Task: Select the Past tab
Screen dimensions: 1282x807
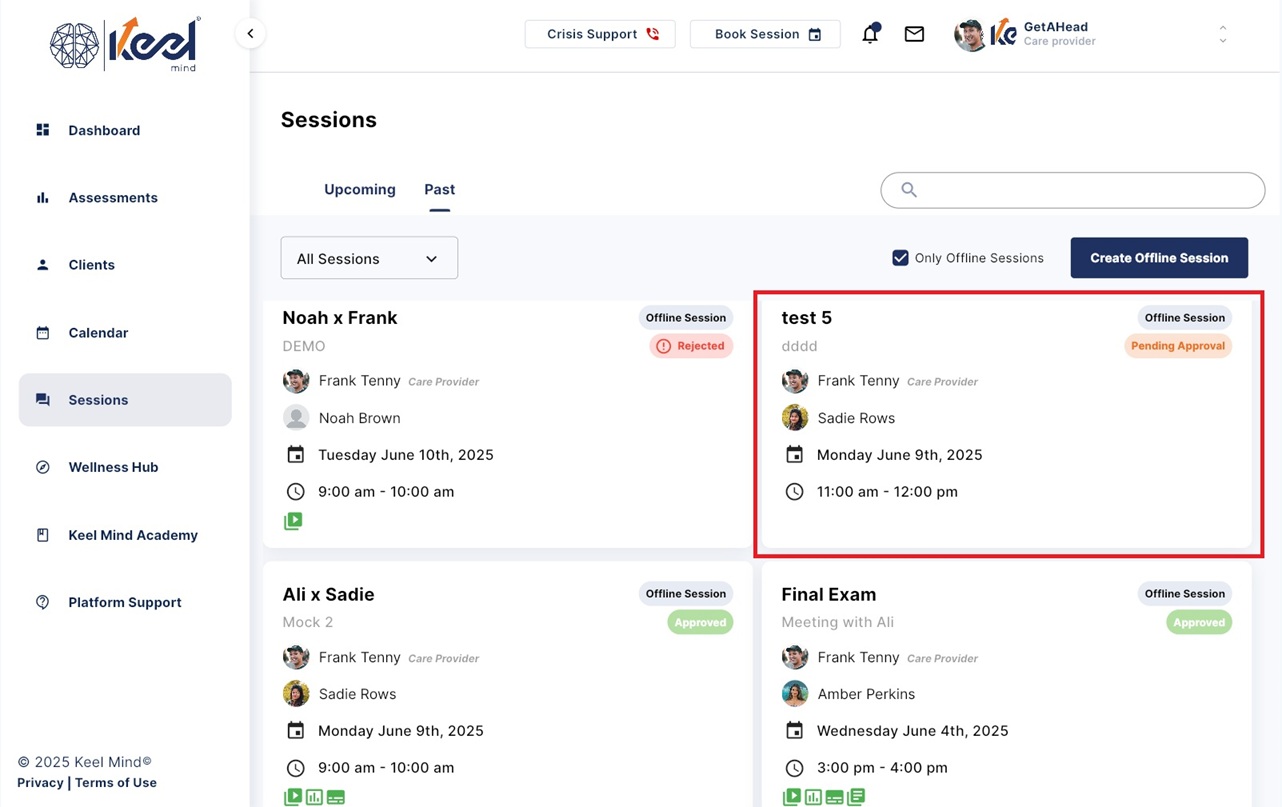Action: tap(439, 189)
